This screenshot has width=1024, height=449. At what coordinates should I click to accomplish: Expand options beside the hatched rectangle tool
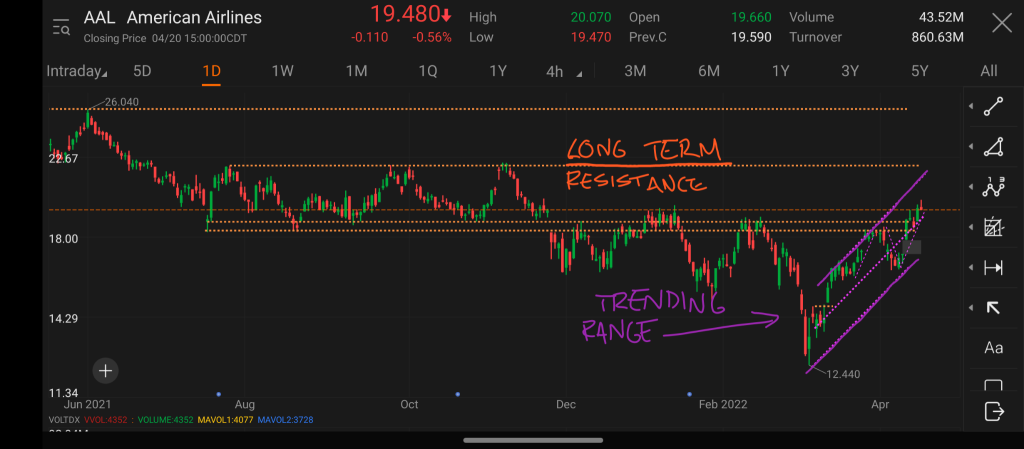(971, 228)
